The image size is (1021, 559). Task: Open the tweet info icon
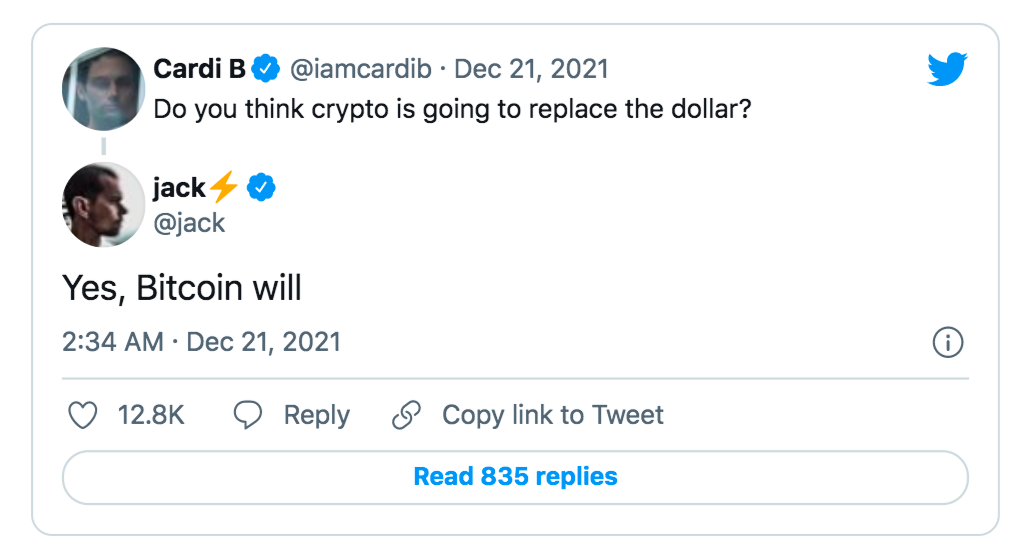pos(947,343)
